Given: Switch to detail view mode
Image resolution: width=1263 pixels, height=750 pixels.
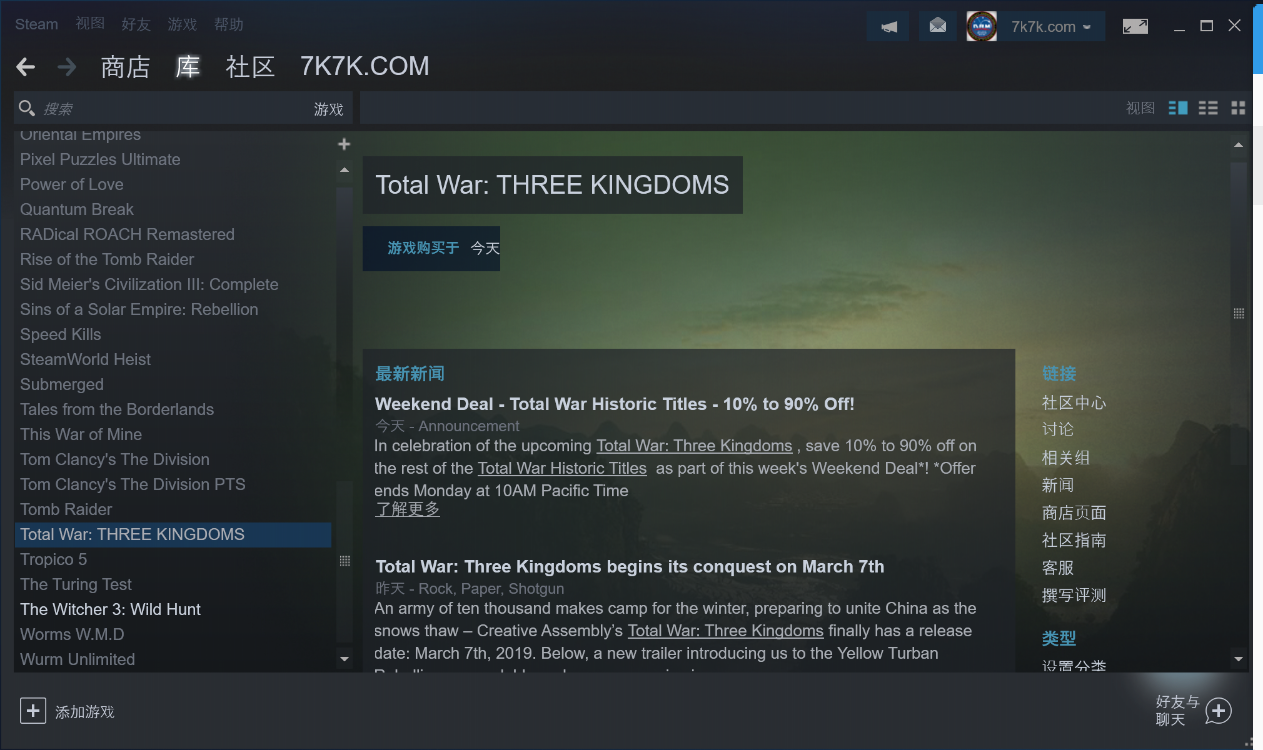Looking at the screenshot, I should click(1178, 108).
